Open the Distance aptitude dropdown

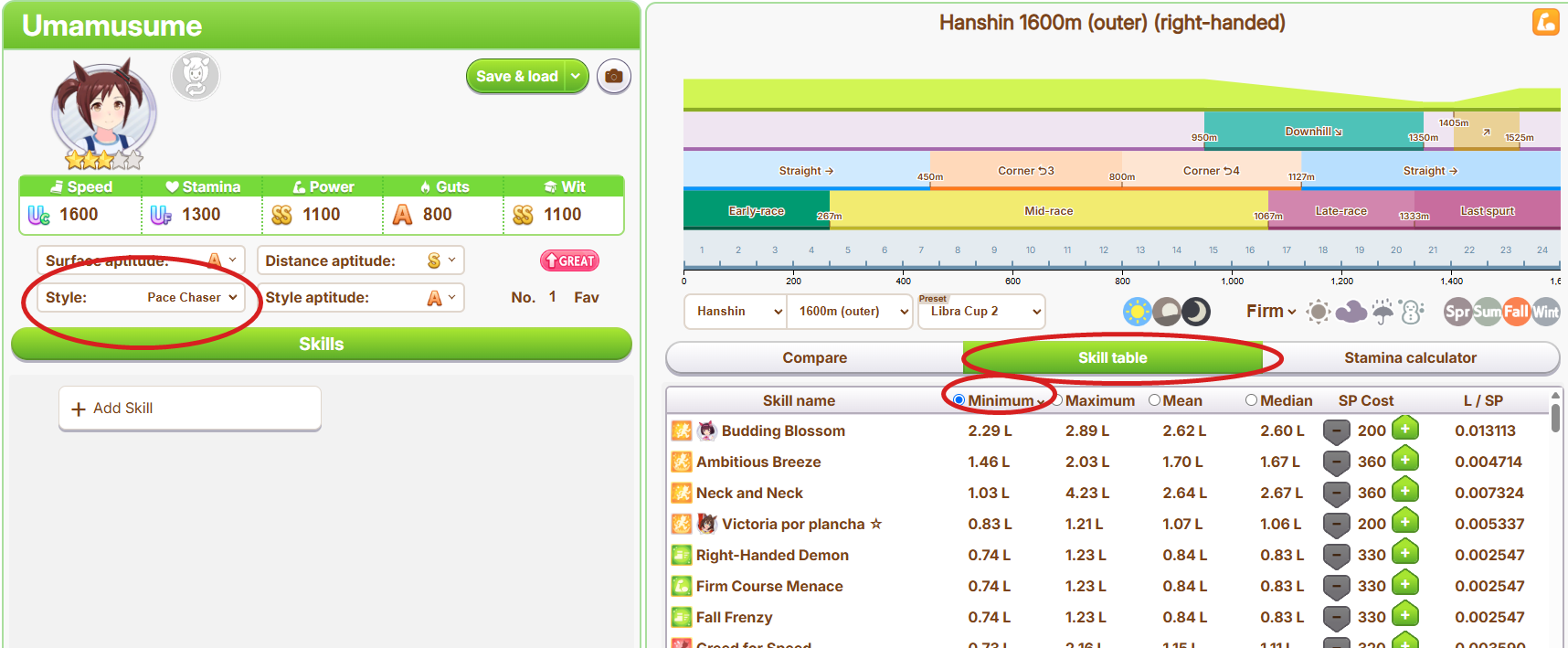pos(361,260)
